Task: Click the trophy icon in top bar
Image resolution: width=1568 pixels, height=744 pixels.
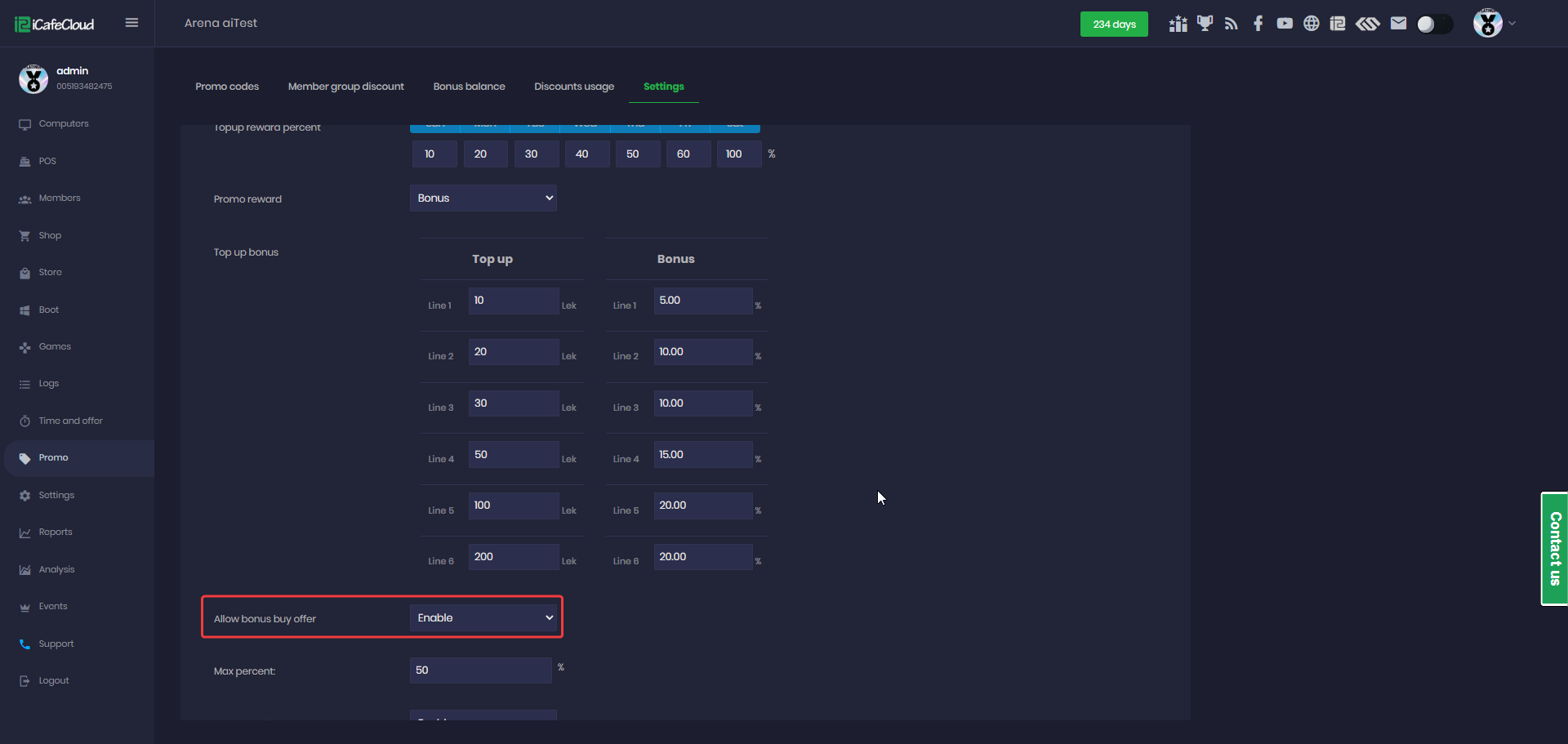Action: click(x=1205, y=24)
